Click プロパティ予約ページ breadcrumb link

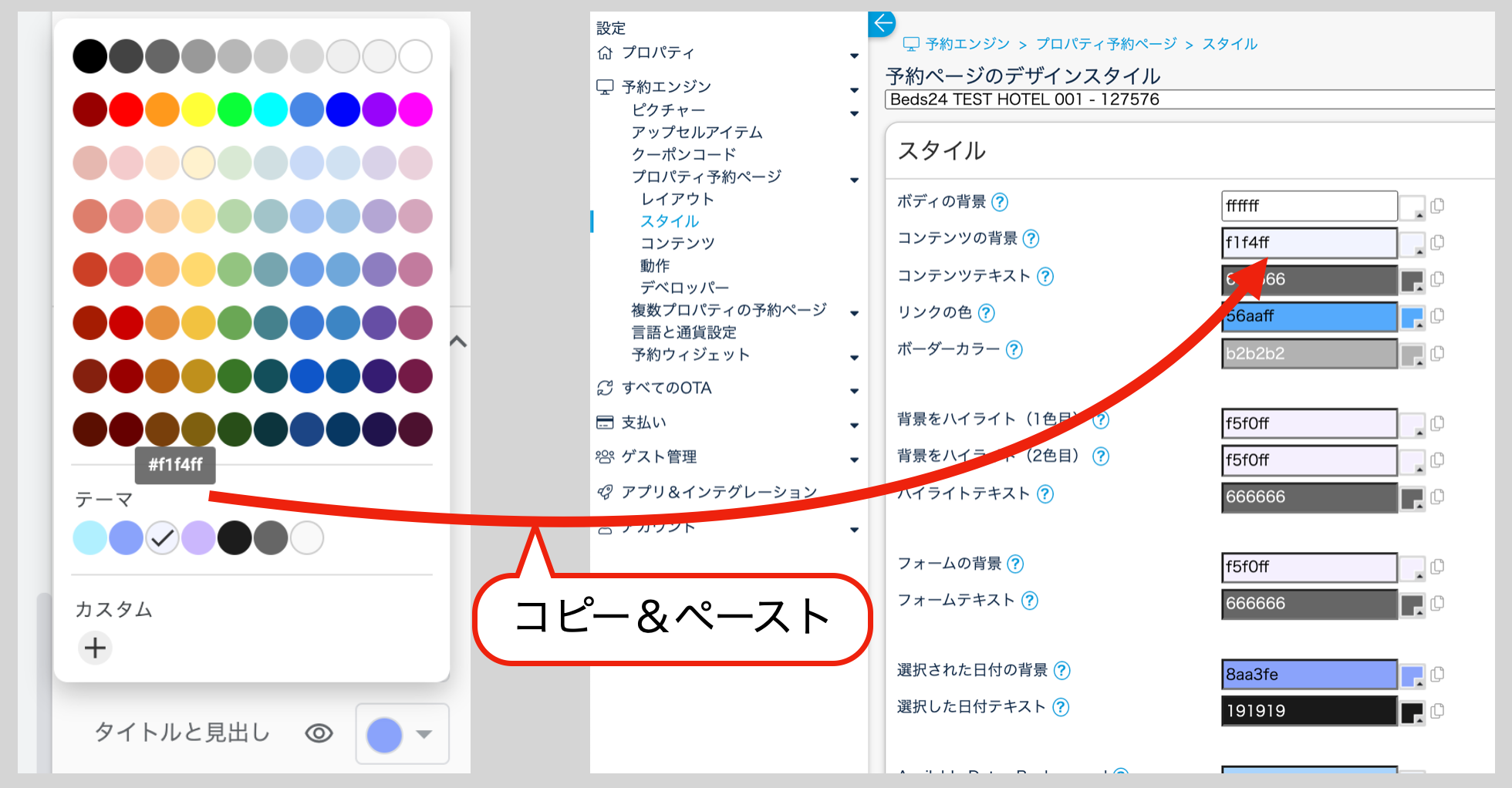[1105, 44]
